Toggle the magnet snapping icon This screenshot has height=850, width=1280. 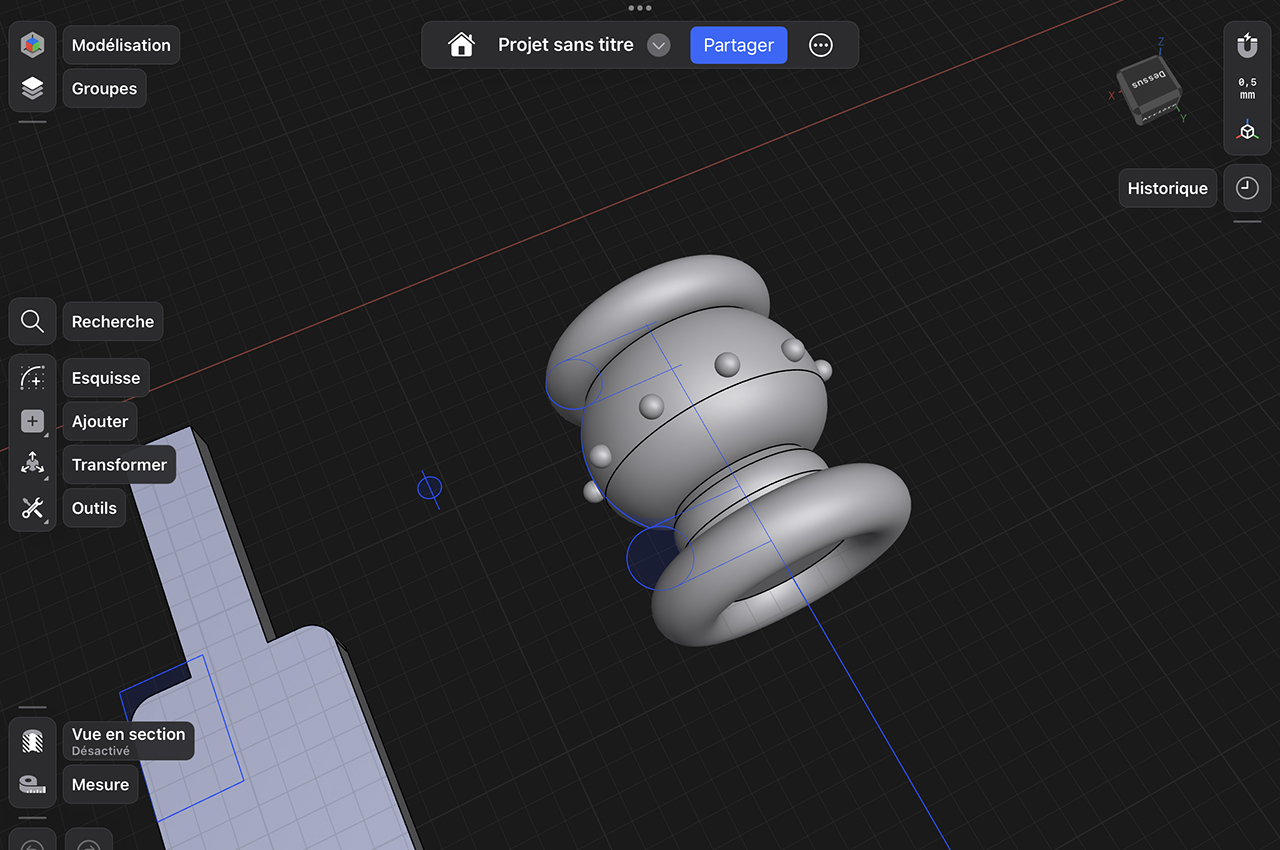[1247, 45]
